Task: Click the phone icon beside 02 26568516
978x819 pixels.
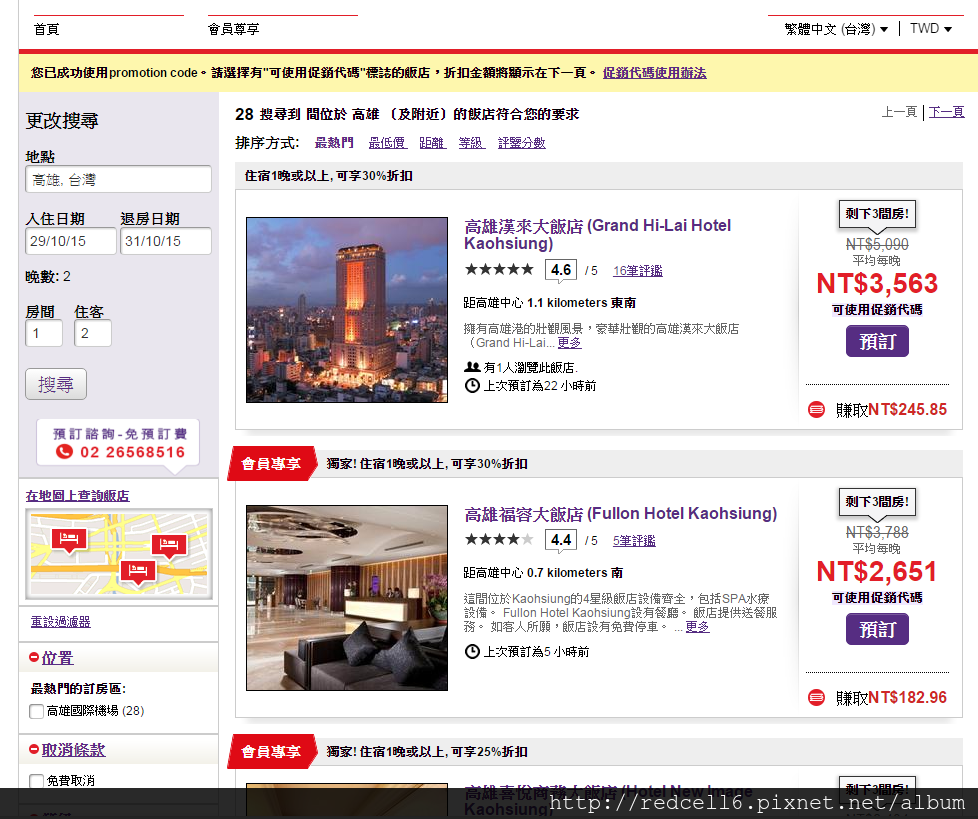Action: point(64,452)
